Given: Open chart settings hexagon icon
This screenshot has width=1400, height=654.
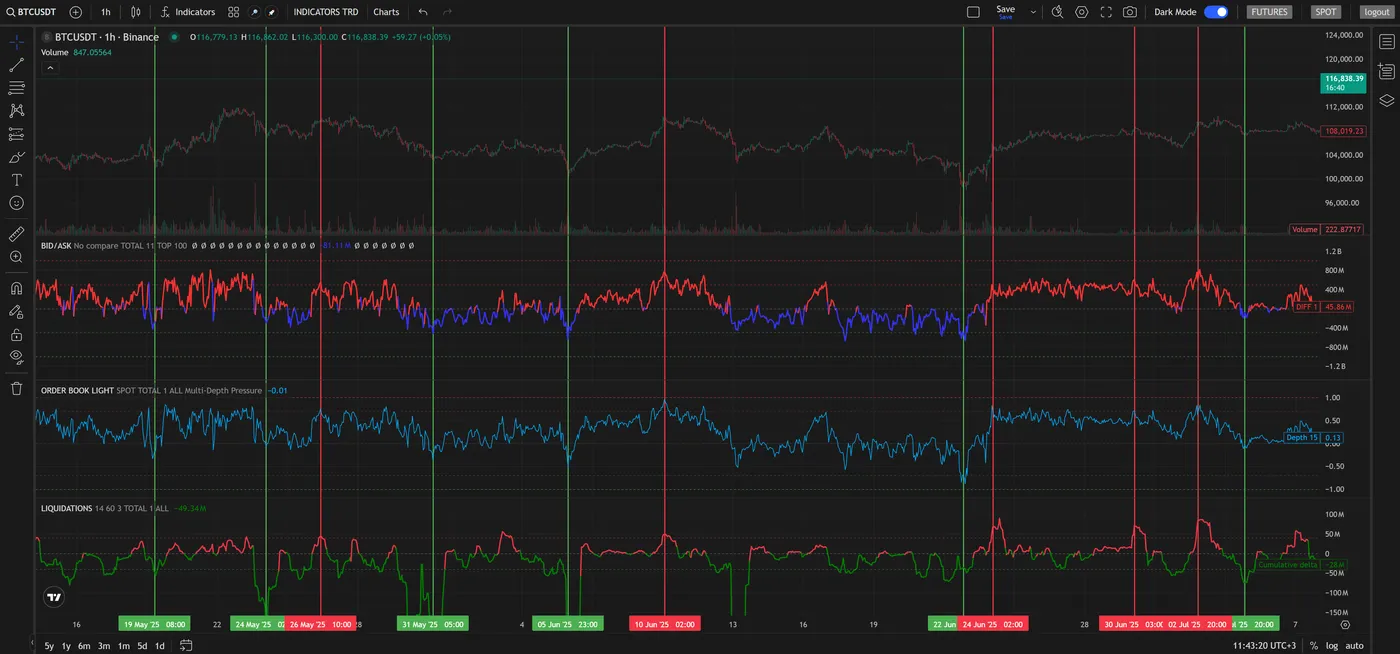Looking at the screenshot, I should [1082, 12].
